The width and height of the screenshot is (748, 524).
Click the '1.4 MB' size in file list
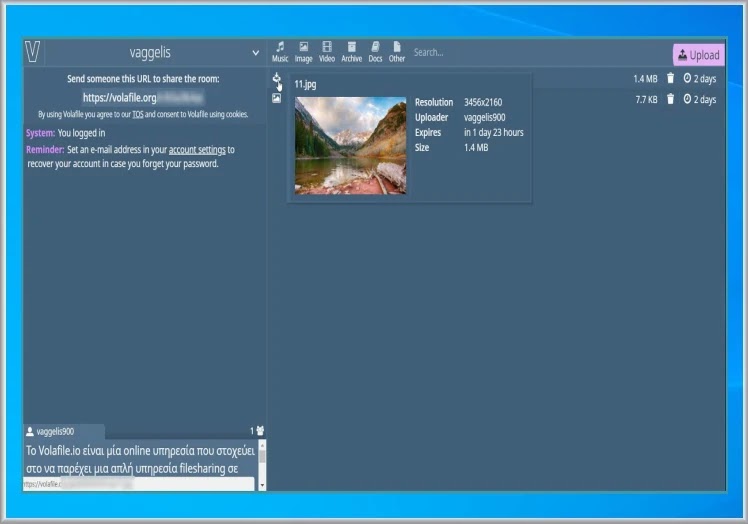coord(645,79)
